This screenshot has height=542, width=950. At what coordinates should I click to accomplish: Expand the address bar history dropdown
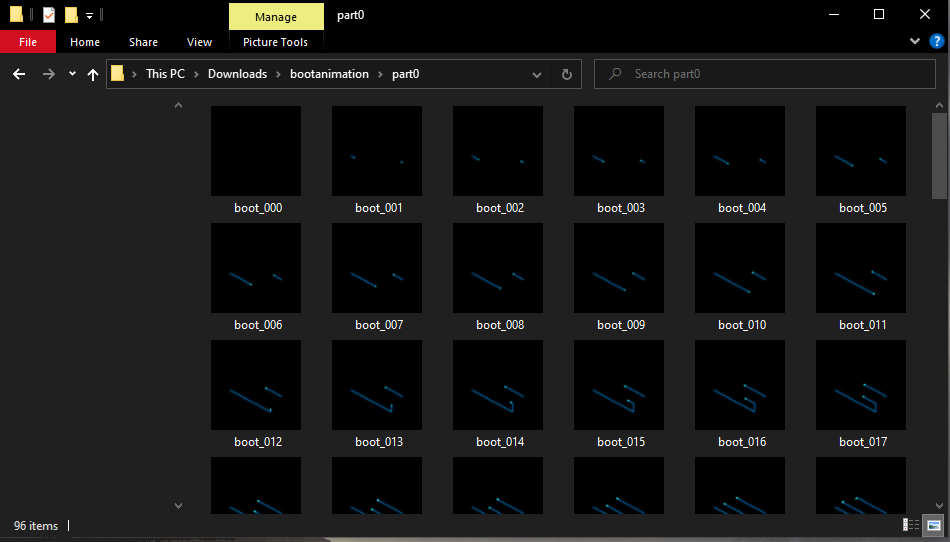537,74
